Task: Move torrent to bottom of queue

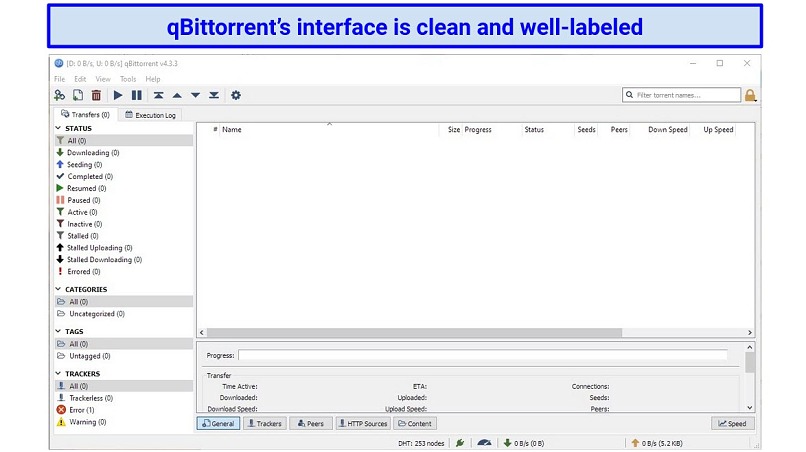Action: pyautogui.click(x=214, y=95)
